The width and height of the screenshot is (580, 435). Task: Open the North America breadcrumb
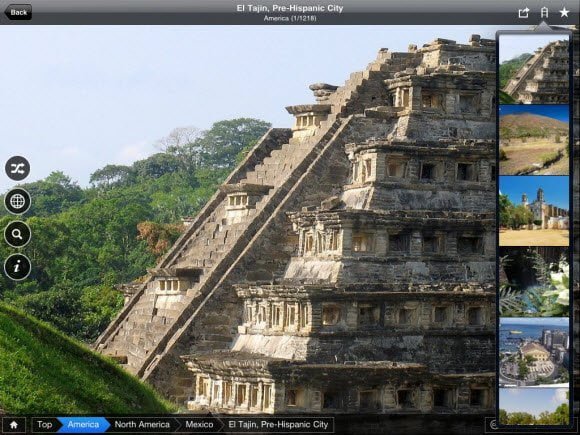click(x=142, y=425)
